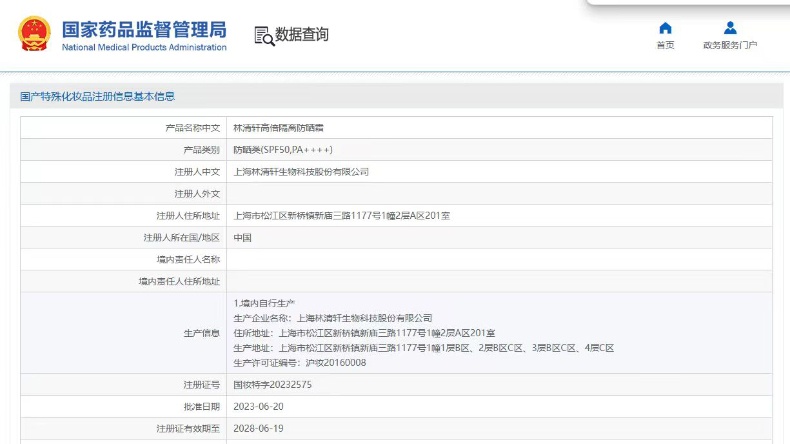Select the 批准日期 label

[202, 407]
